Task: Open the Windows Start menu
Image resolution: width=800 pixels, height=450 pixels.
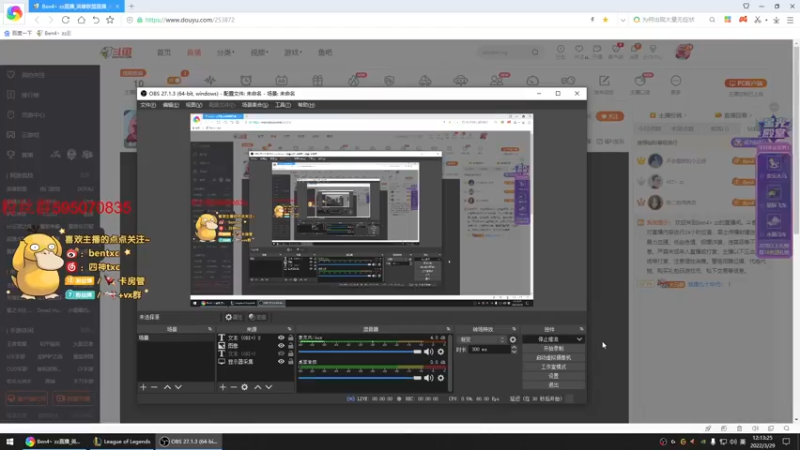Action: [10, 441]
